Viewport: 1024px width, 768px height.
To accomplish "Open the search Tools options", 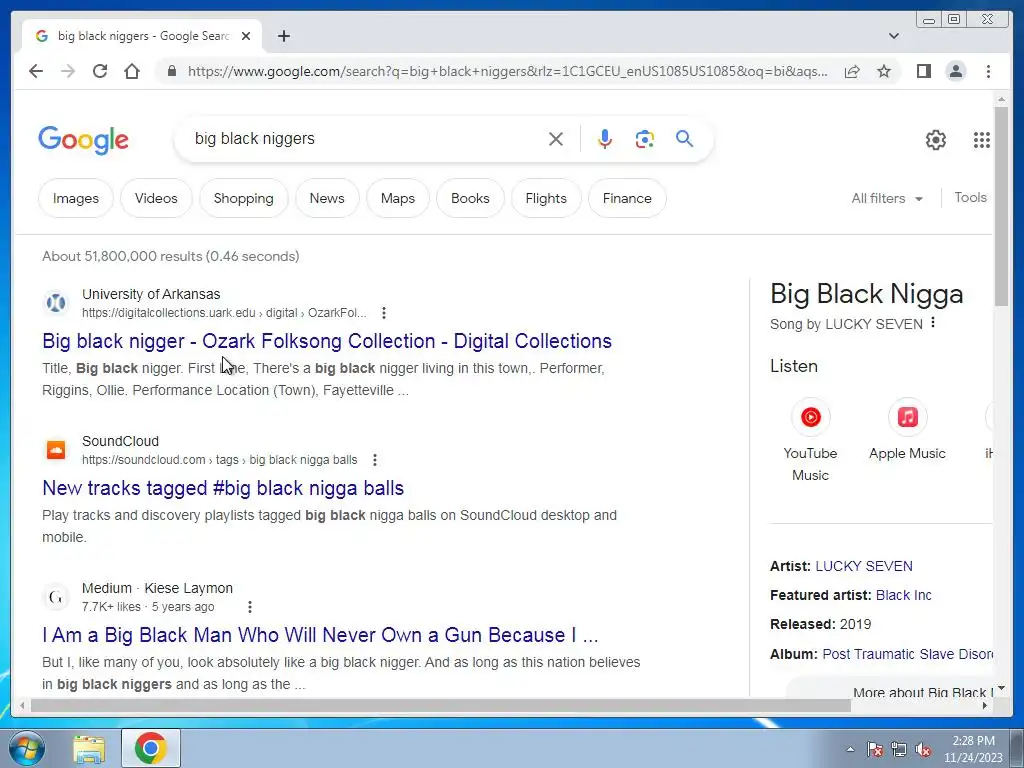I will tap(970, 197).
